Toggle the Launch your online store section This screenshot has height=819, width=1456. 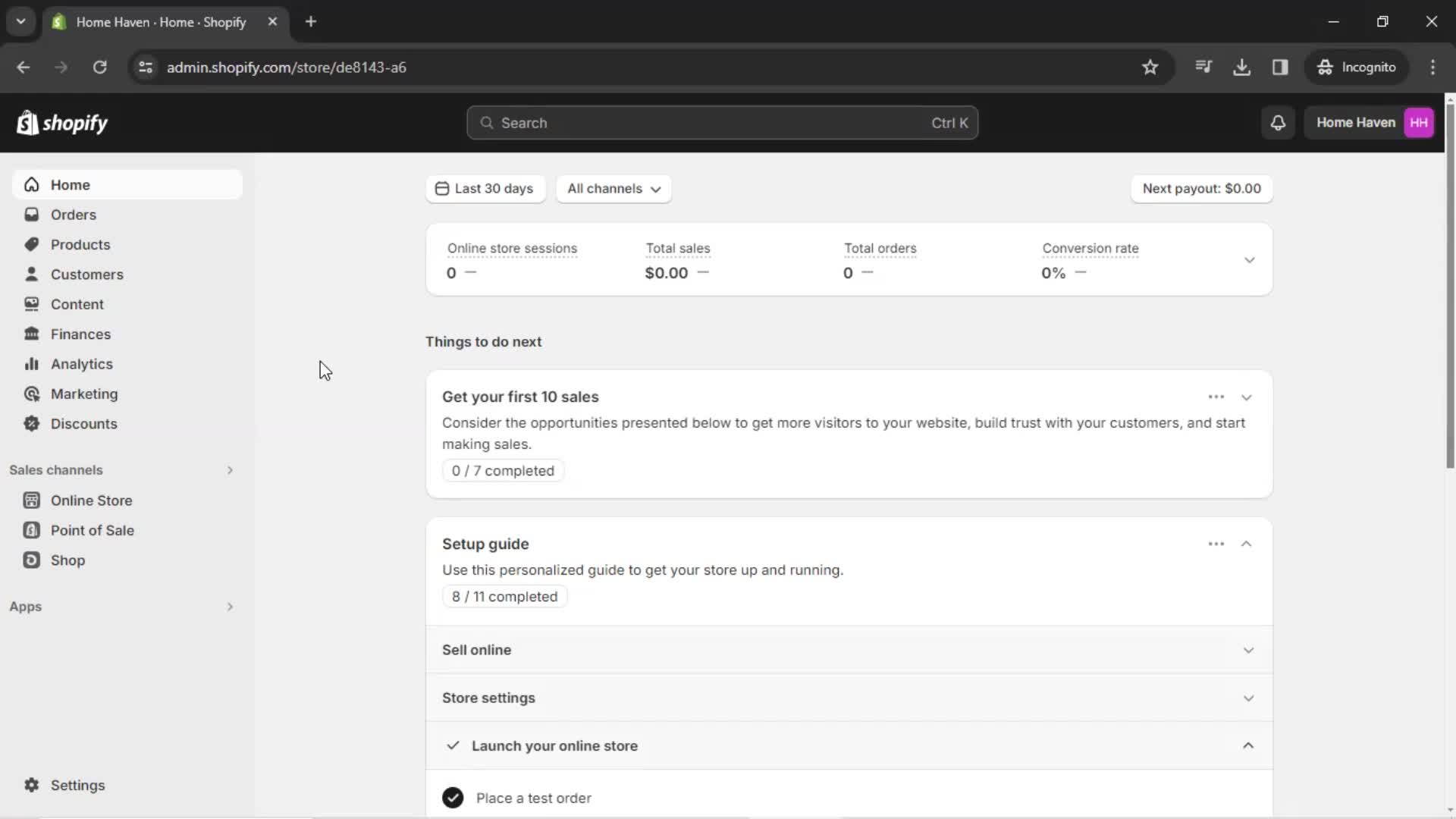click(x=1248, y=745)
